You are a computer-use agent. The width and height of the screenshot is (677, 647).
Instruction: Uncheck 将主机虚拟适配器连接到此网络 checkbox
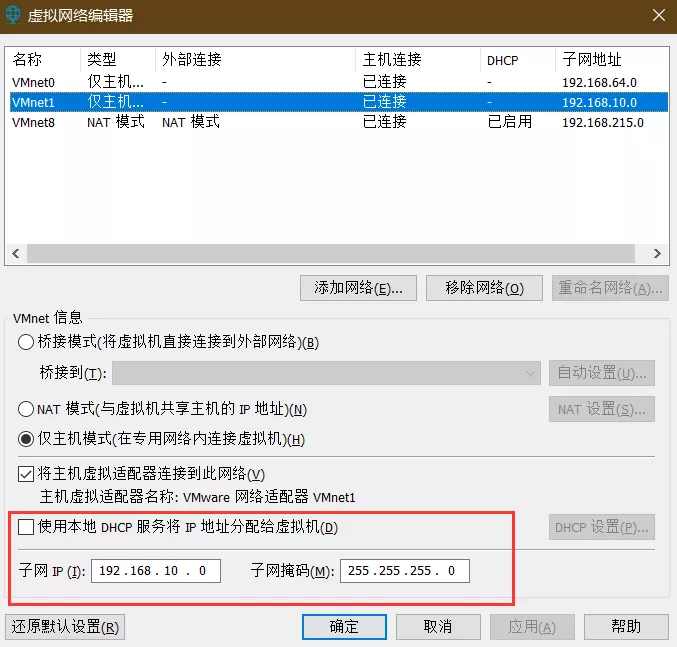pyautogui.click(x=26, y=473)
